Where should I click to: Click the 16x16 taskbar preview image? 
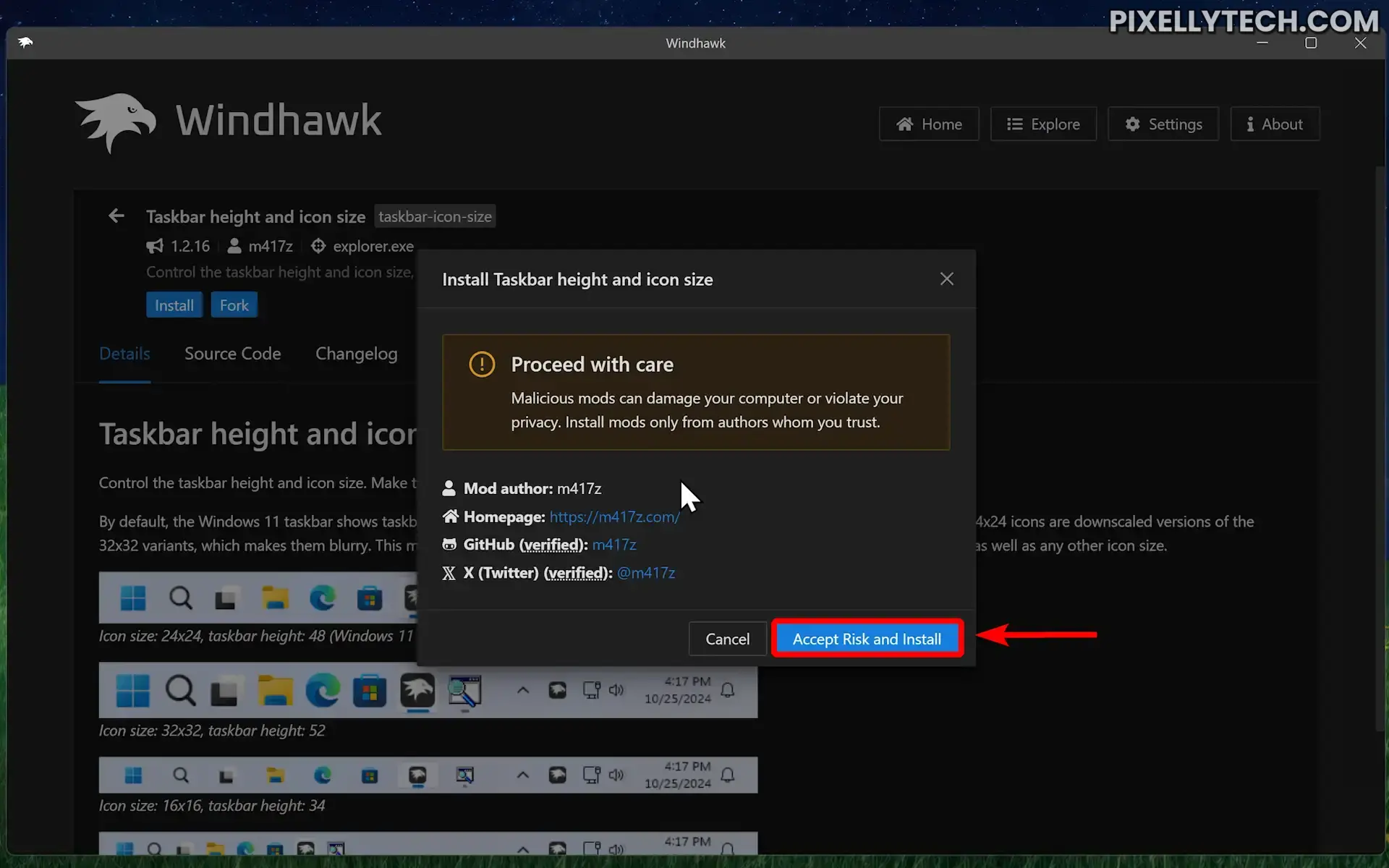pyautogui.click(x=428, y=775)
